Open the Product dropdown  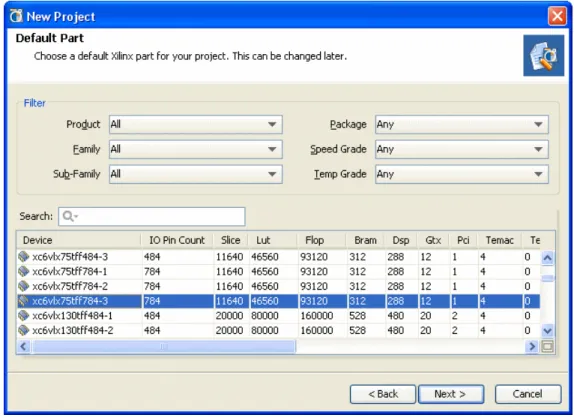click(195, 124)
